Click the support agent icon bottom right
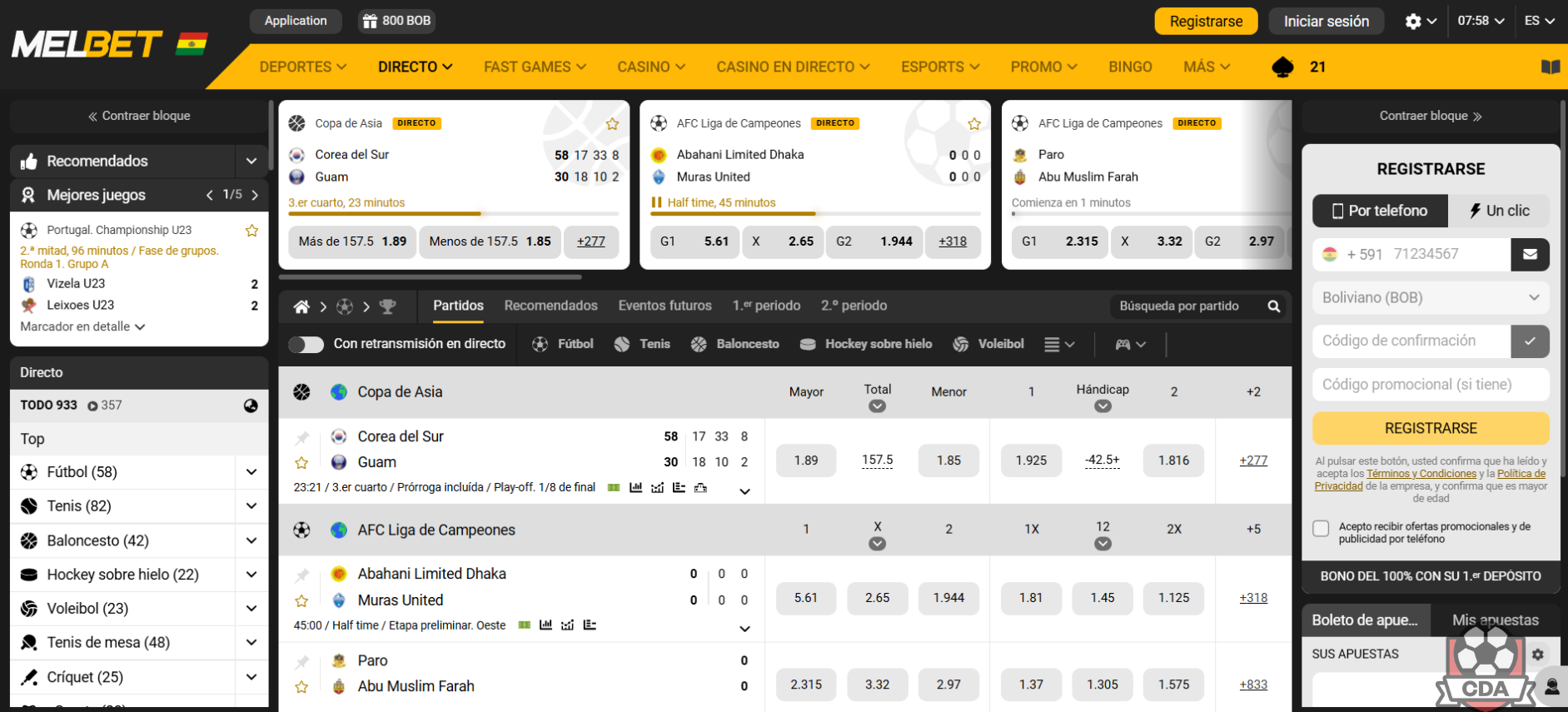 (1551, 687)
